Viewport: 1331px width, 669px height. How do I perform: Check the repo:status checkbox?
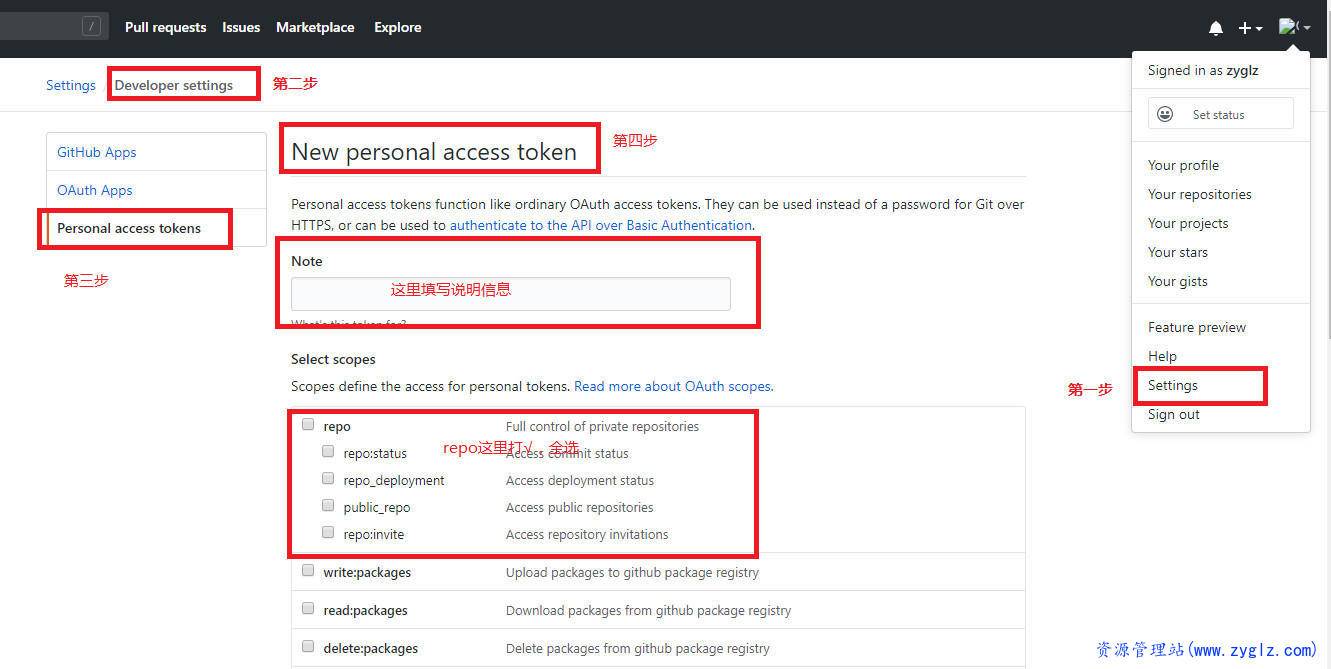coord(328,451)
